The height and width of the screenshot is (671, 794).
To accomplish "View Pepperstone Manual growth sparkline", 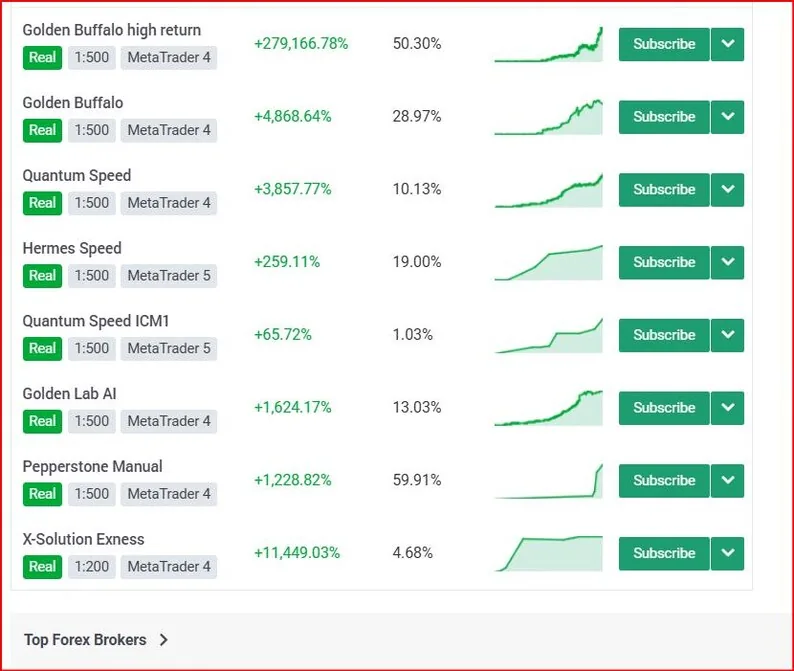I will (x=549, y=481).
